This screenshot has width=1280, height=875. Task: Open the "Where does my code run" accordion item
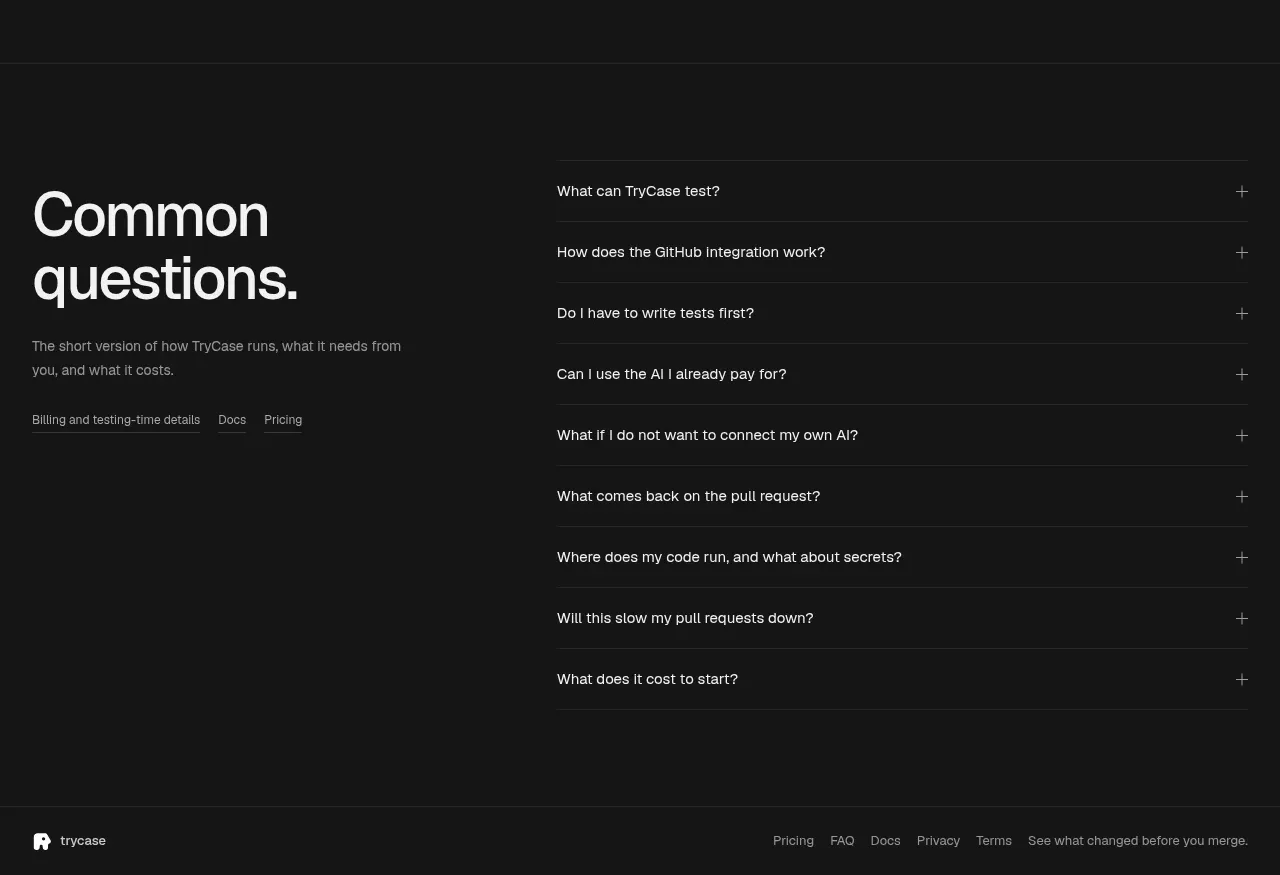[902, 557]
